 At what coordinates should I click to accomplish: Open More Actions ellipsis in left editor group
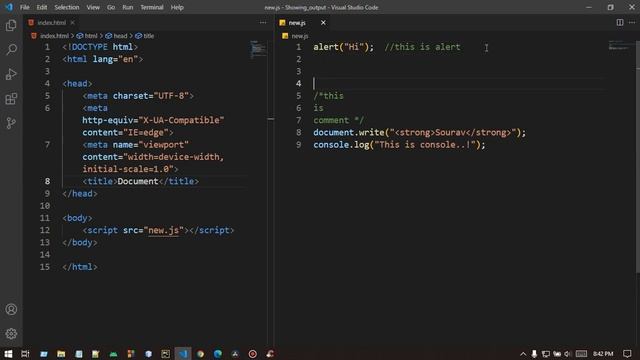(x=263, y=22)
